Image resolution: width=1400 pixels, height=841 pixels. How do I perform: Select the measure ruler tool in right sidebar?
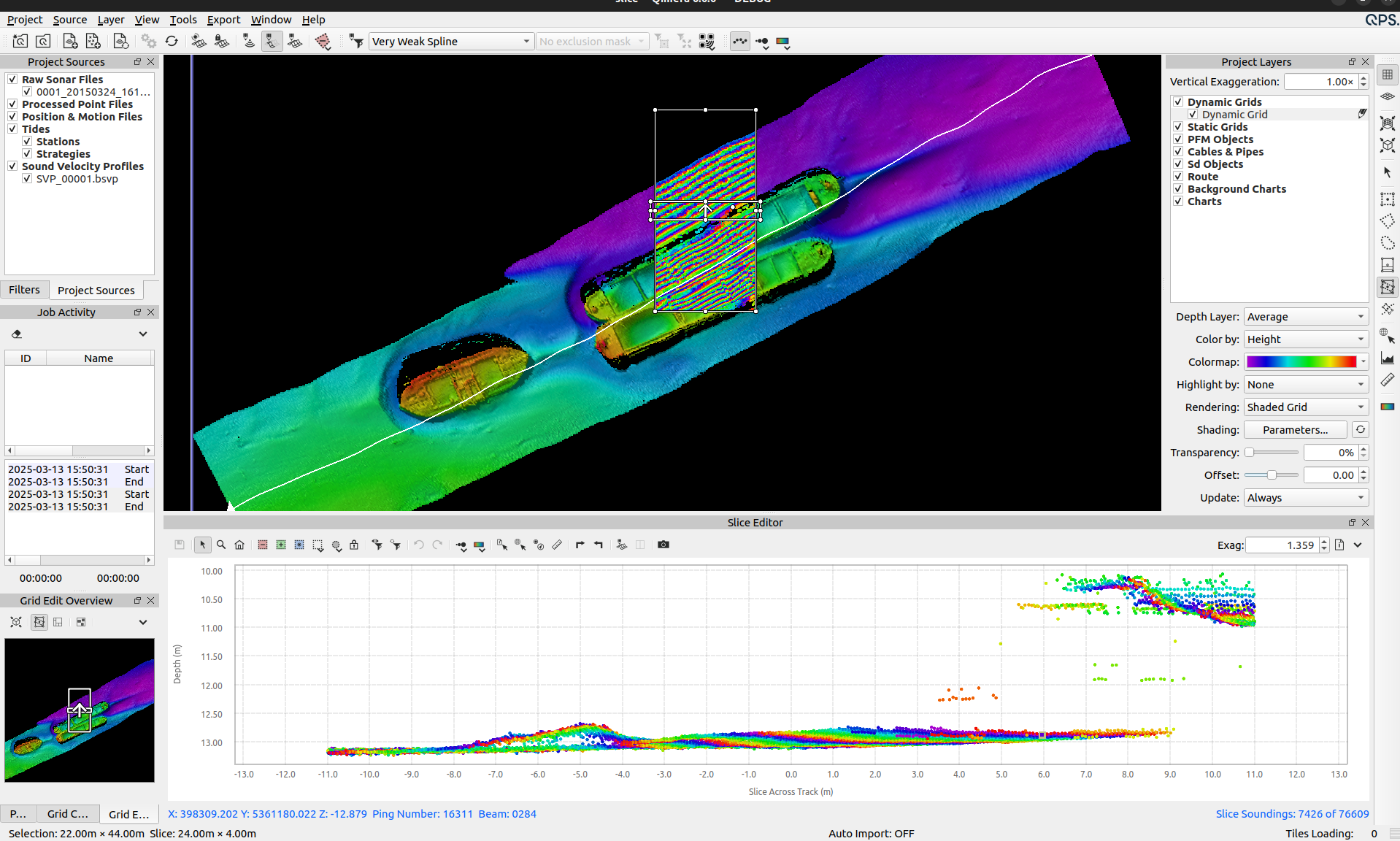[1387, 380]
